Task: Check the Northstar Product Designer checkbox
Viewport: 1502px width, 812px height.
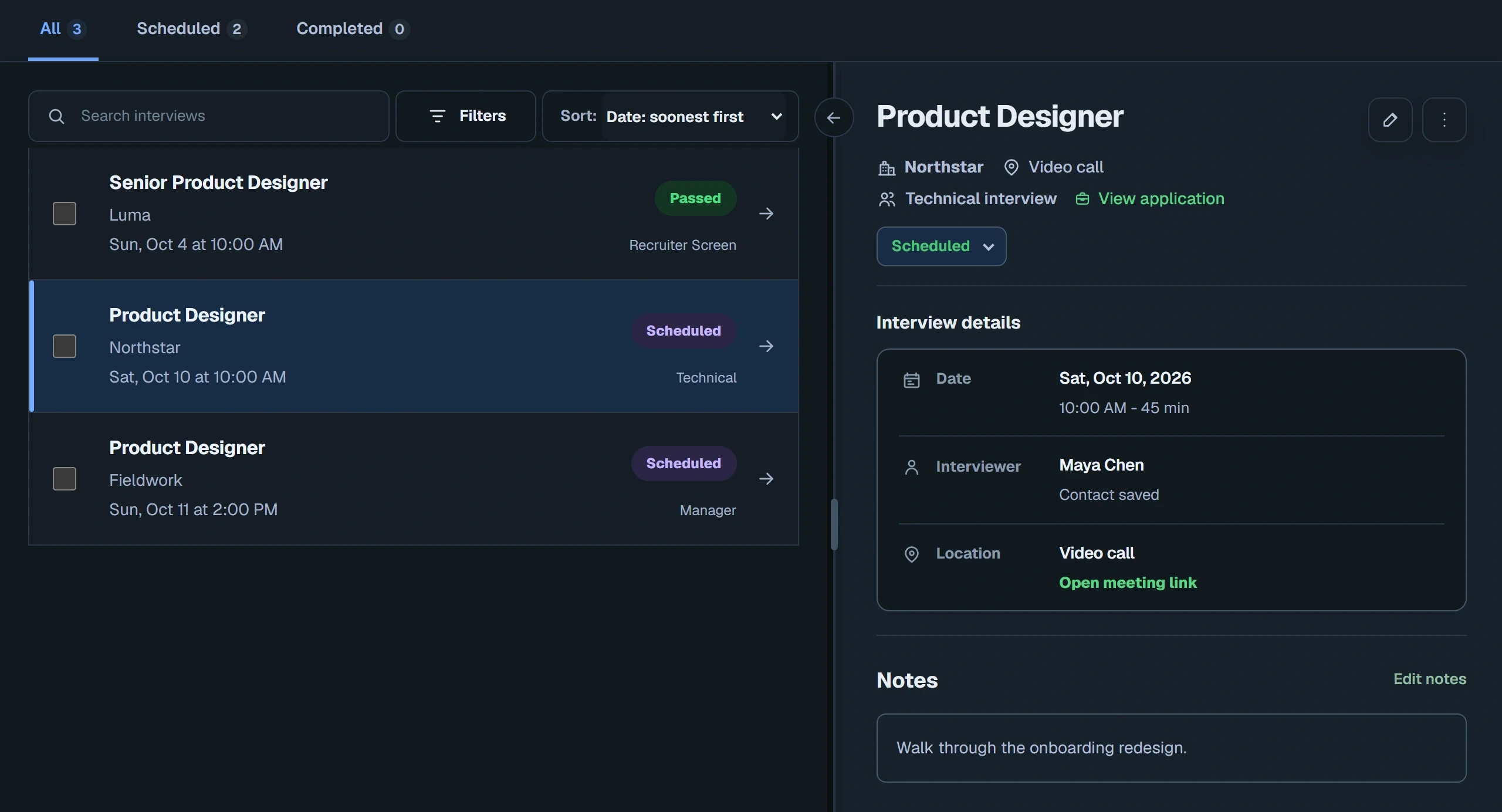Action: tap(65, 346)
